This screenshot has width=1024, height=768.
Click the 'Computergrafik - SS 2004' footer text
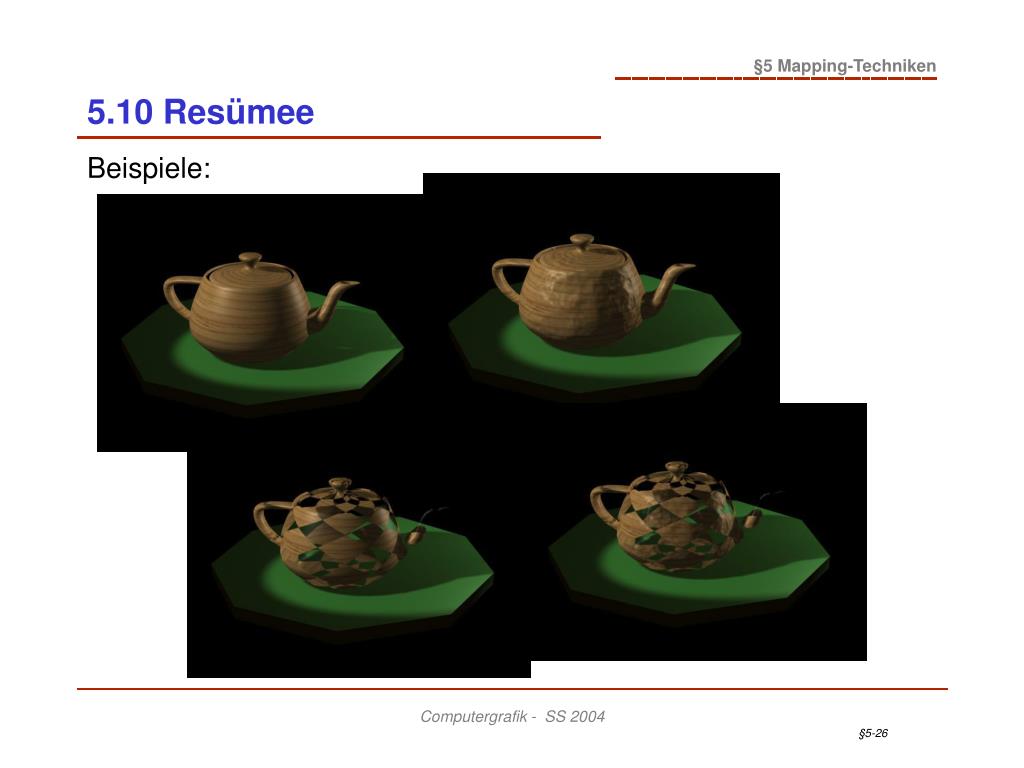[513, 716]
